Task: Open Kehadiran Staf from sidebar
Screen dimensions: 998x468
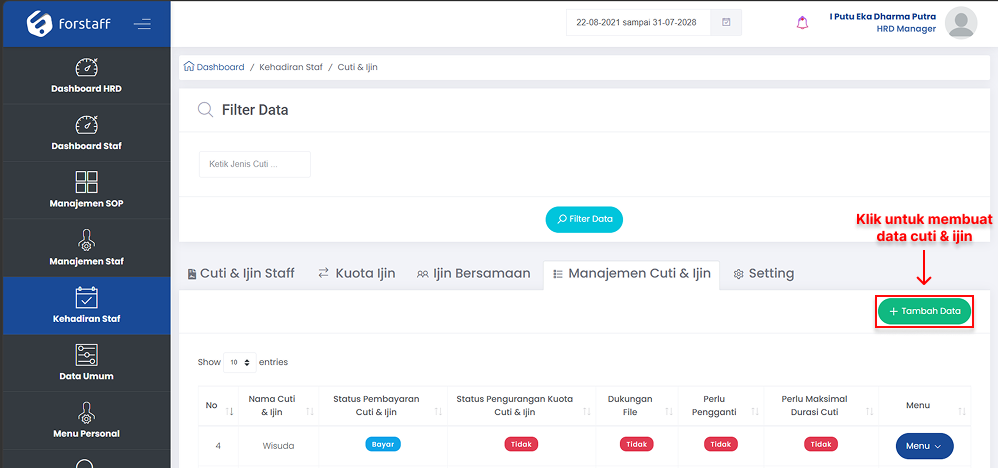Action: click(x=87, y=306)
